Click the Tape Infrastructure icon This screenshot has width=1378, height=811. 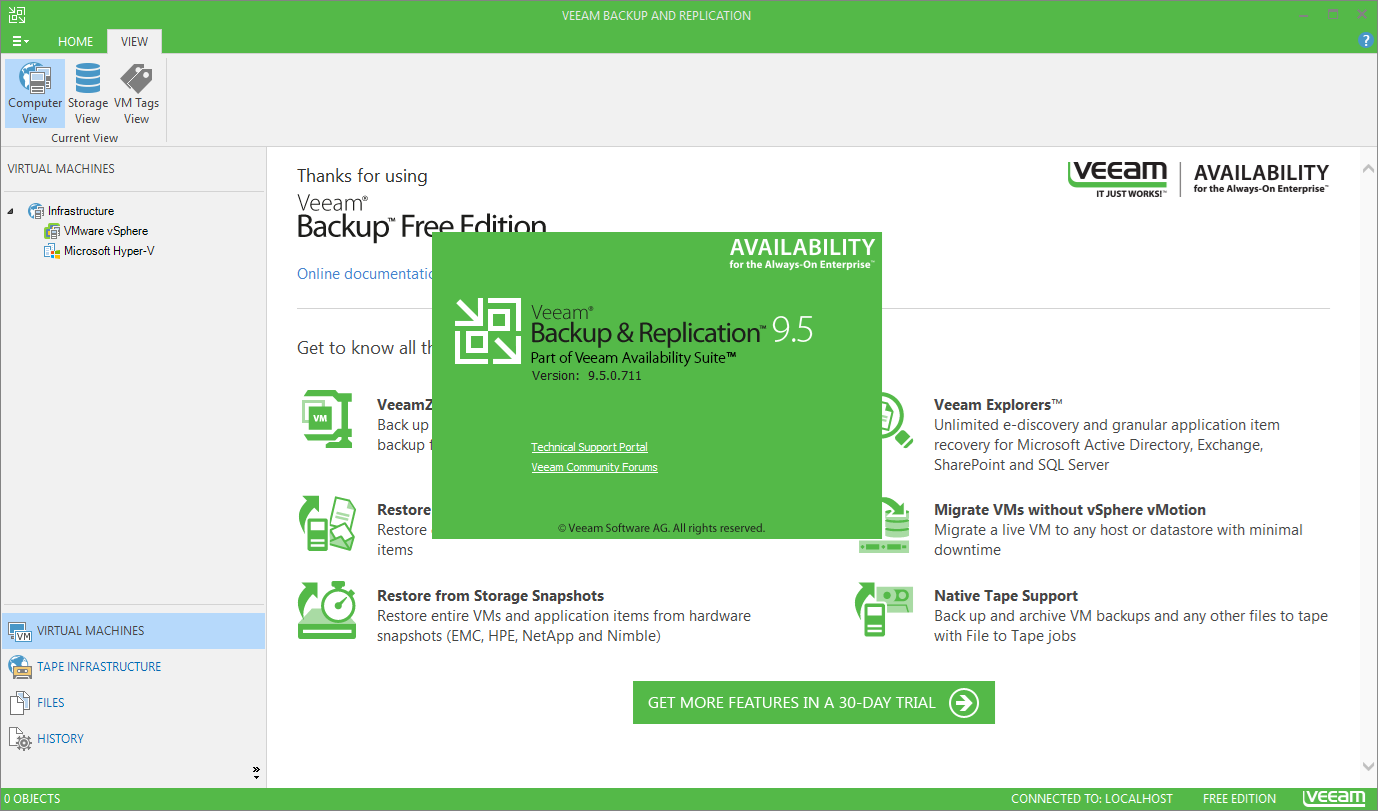tap(19, 667)
